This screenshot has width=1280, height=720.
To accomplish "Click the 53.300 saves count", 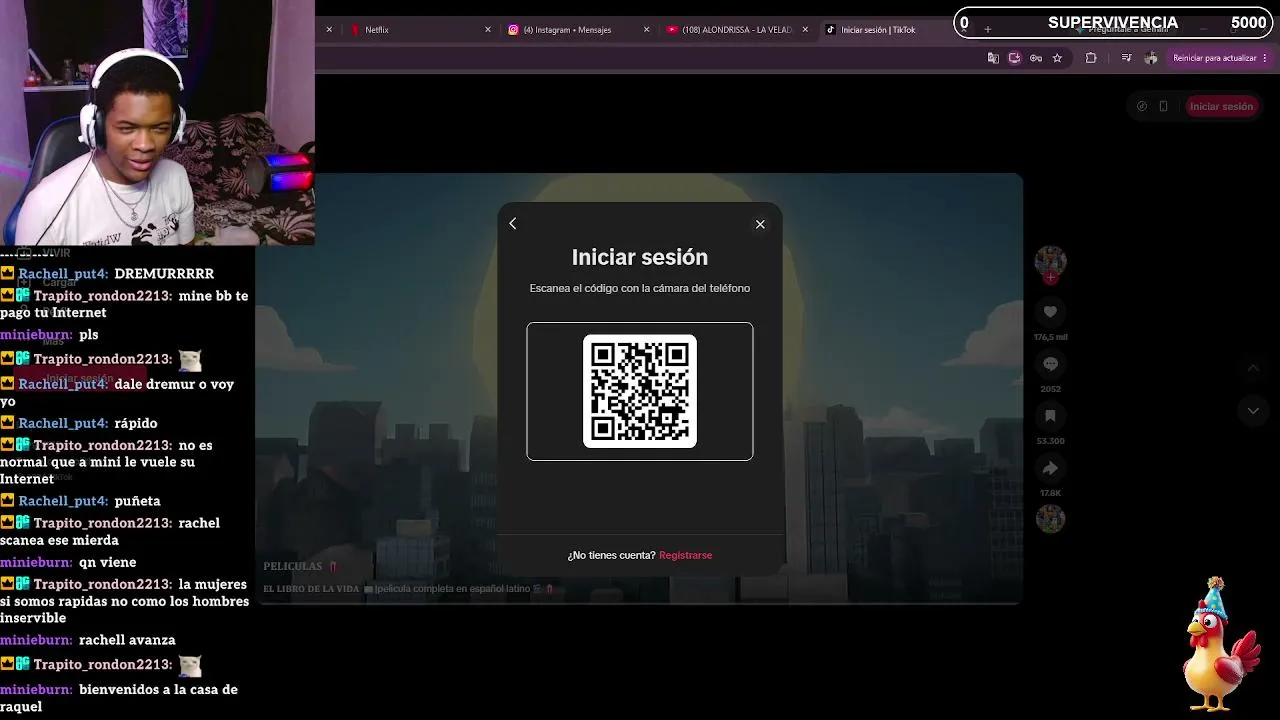I will tap(1050, 441).
